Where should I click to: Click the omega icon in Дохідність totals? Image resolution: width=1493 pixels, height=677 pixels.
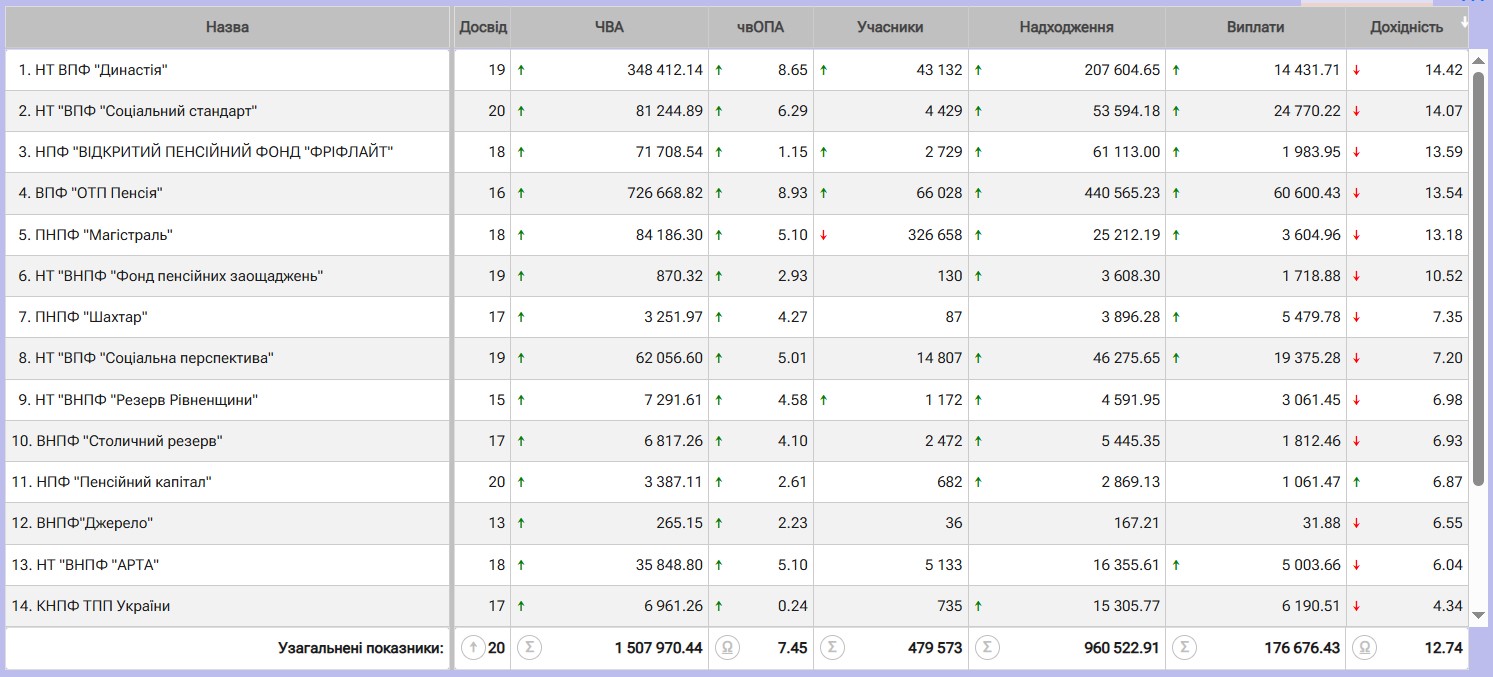[1362, 648]
